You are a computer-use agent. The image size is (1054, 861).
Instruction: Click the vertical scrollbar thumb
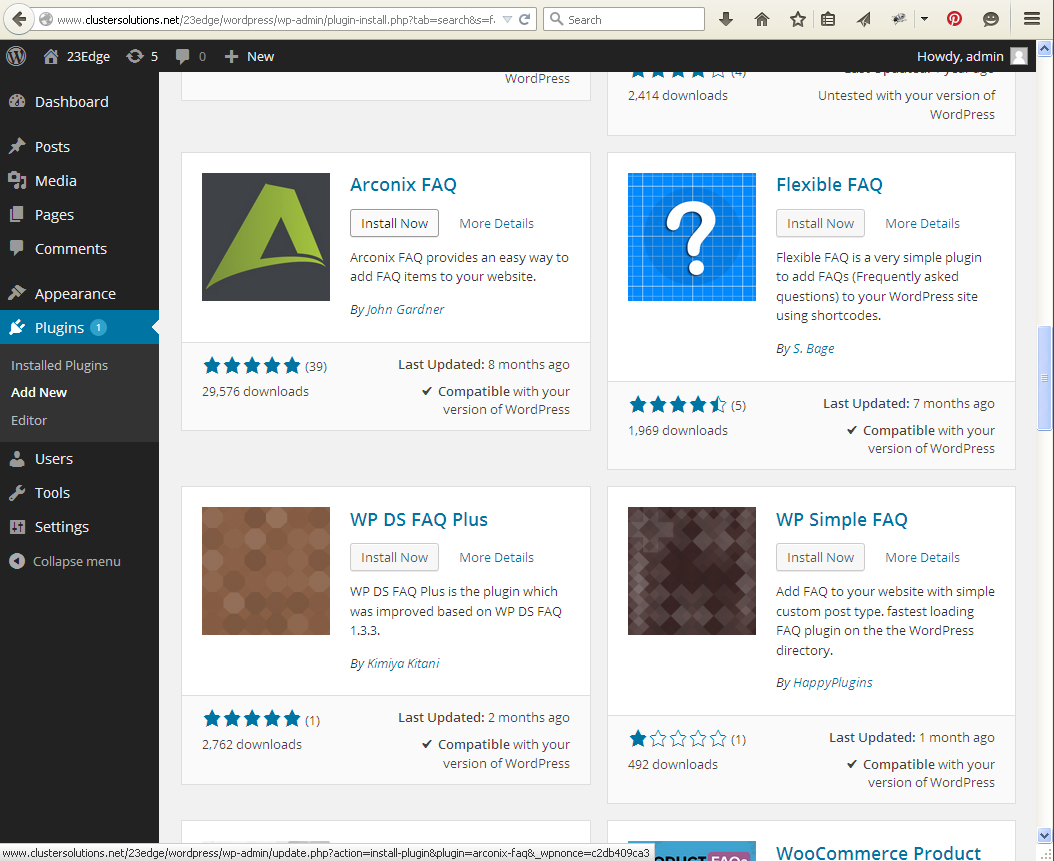pos(1044,378)
